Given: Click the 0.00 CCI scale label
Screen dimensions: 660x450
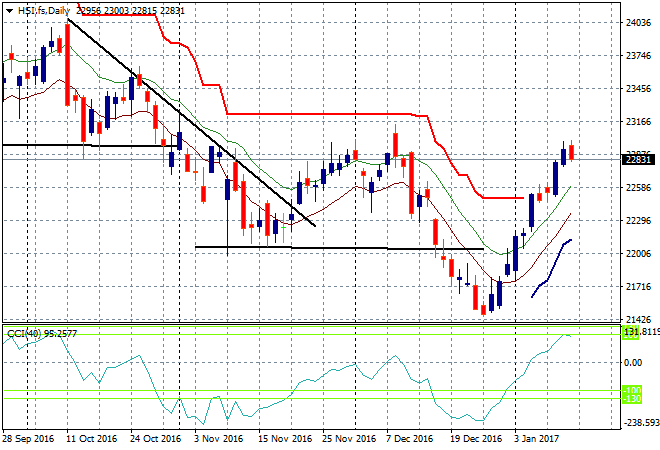Looking at the screenshot, I should click(x=633, y=362).
